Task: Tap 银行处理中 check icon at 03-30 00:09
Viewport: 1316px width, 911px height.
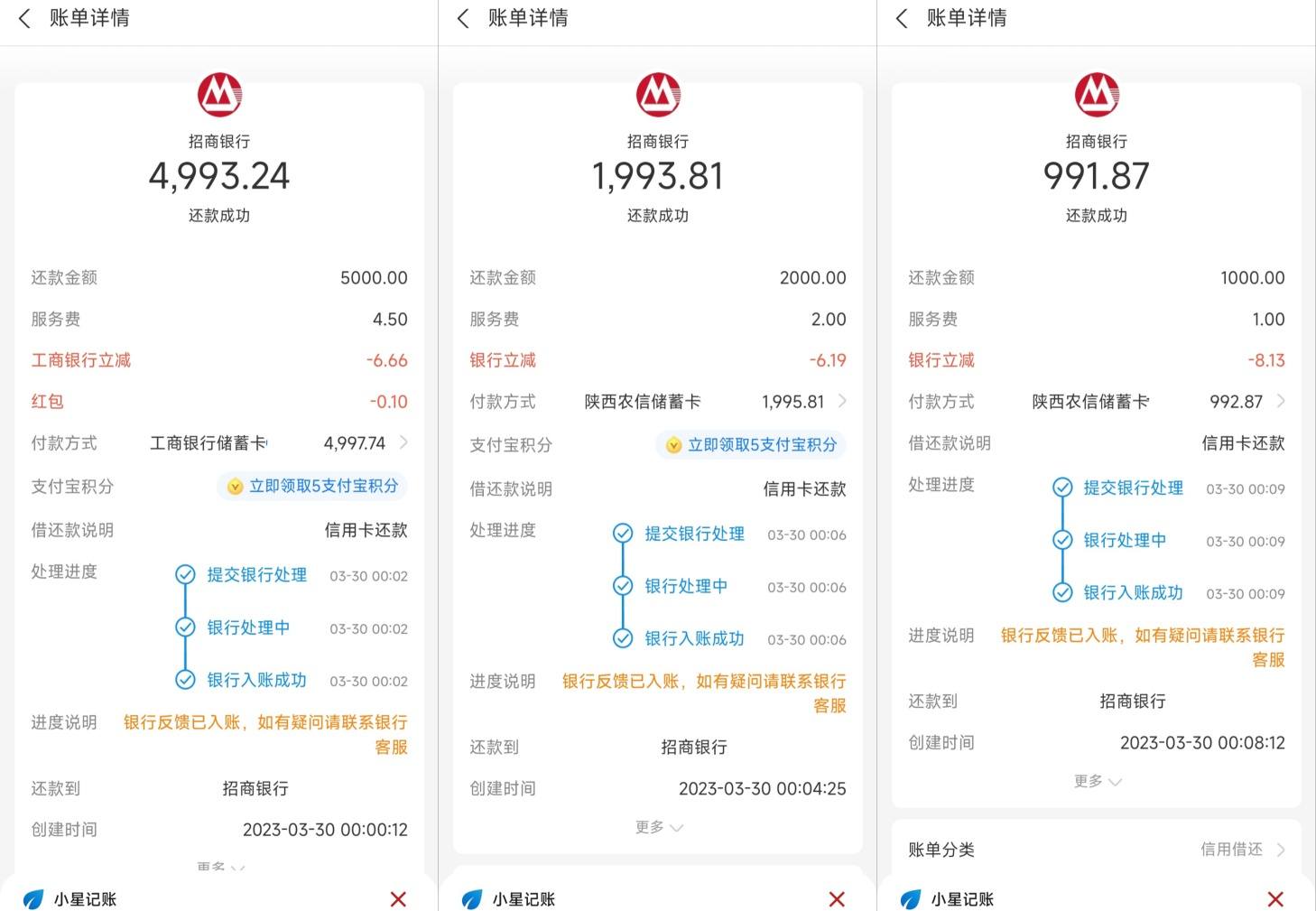Action: (1062, 540)
